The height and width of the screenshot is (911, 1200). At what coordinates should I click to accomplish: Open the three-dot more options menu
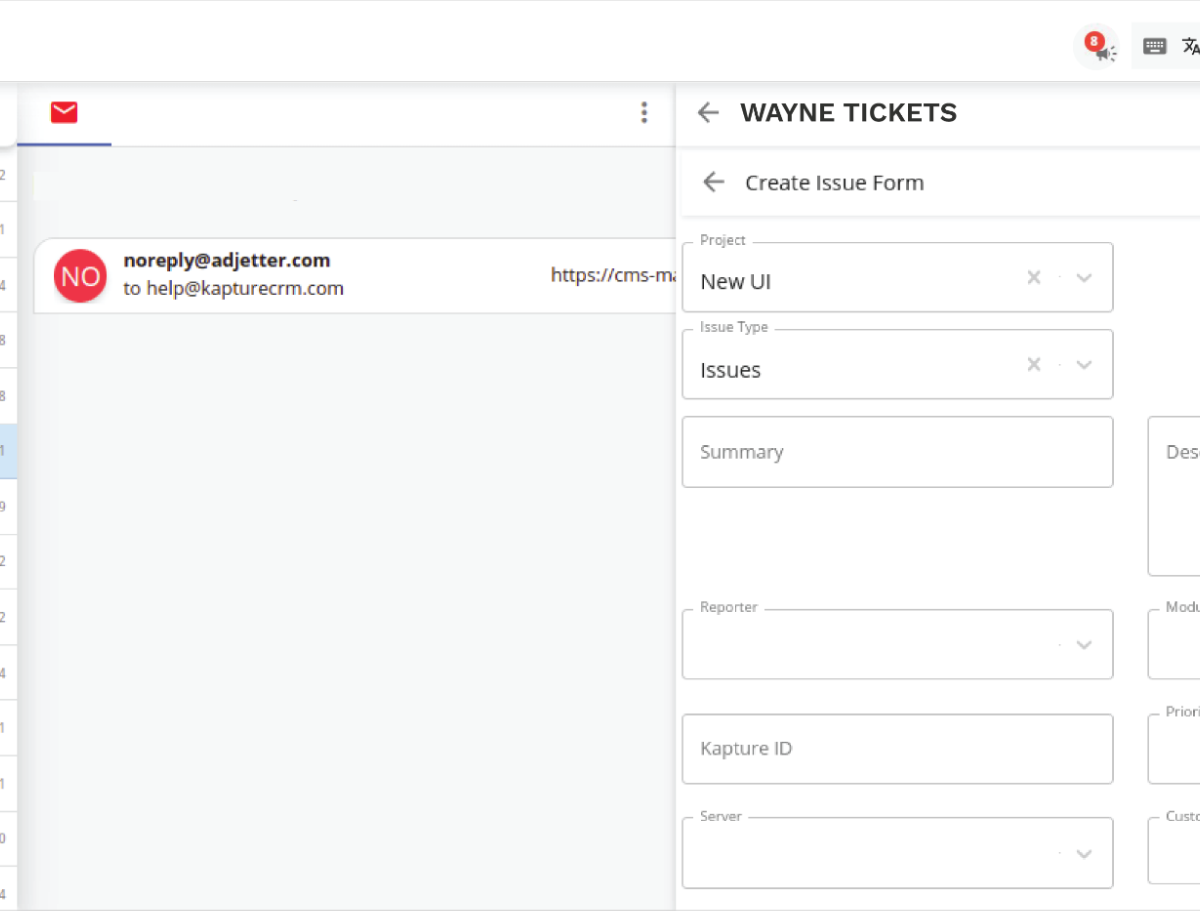click(x=644, y=112)
